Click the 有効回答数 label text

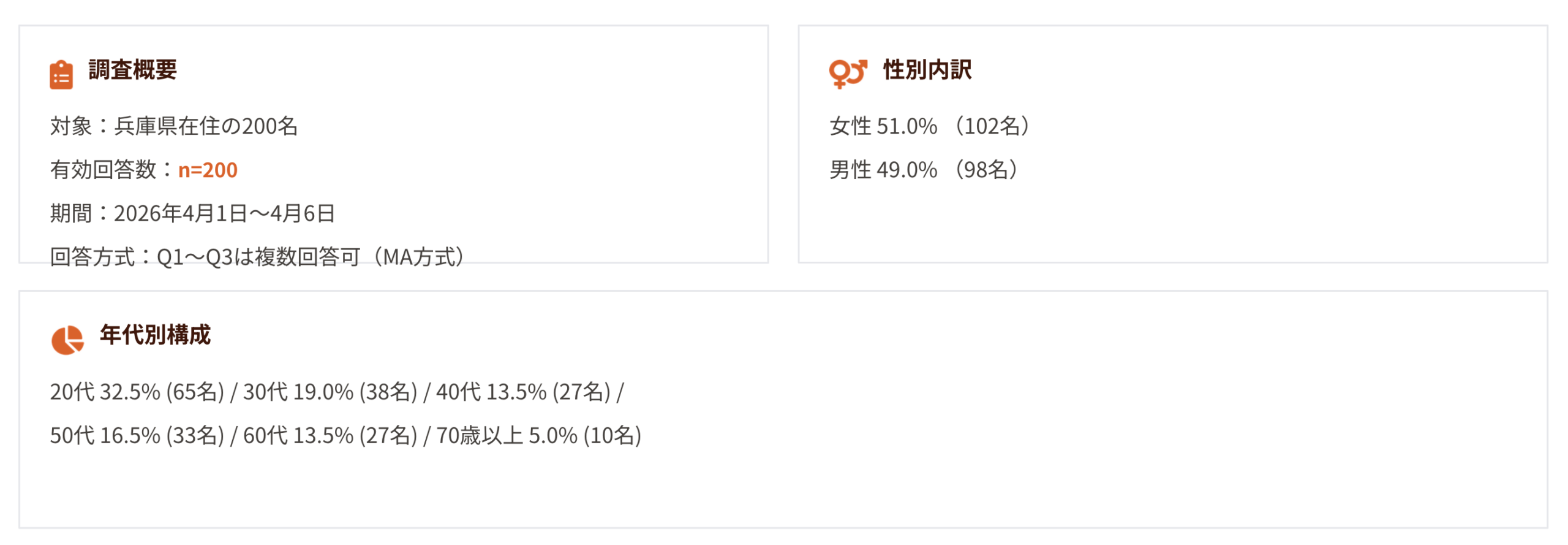(103, 170)
